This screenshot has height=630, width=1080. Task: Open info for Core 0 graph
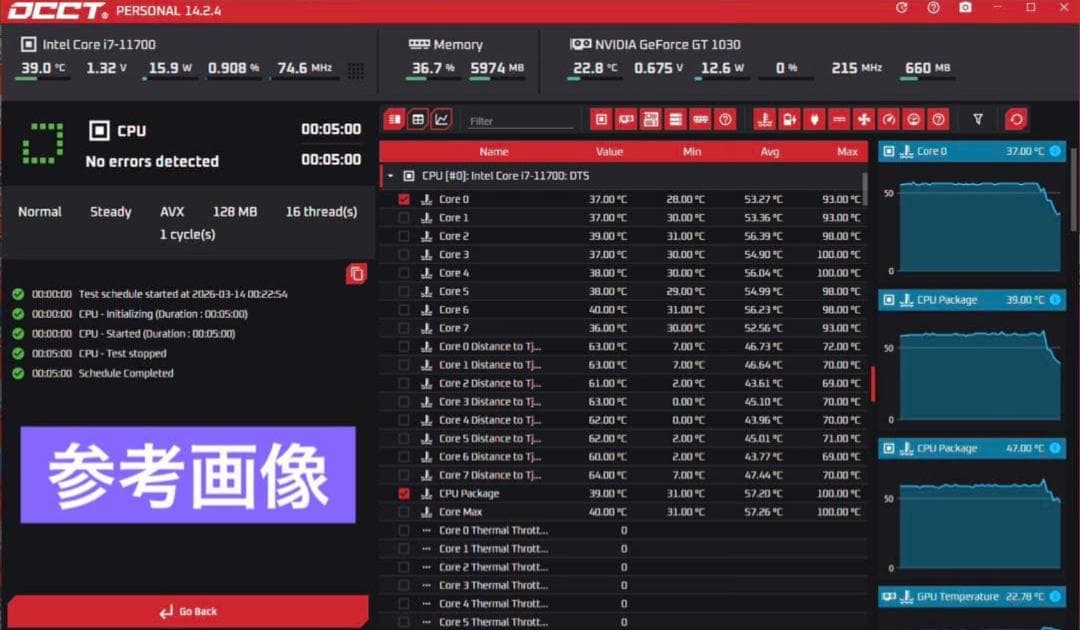(x=1055, y=151)
